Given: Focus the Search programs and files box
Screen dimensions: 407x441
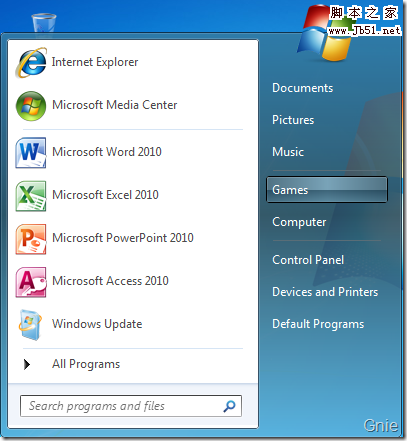Looking at the screenshot, I should (x=131, y=406).
